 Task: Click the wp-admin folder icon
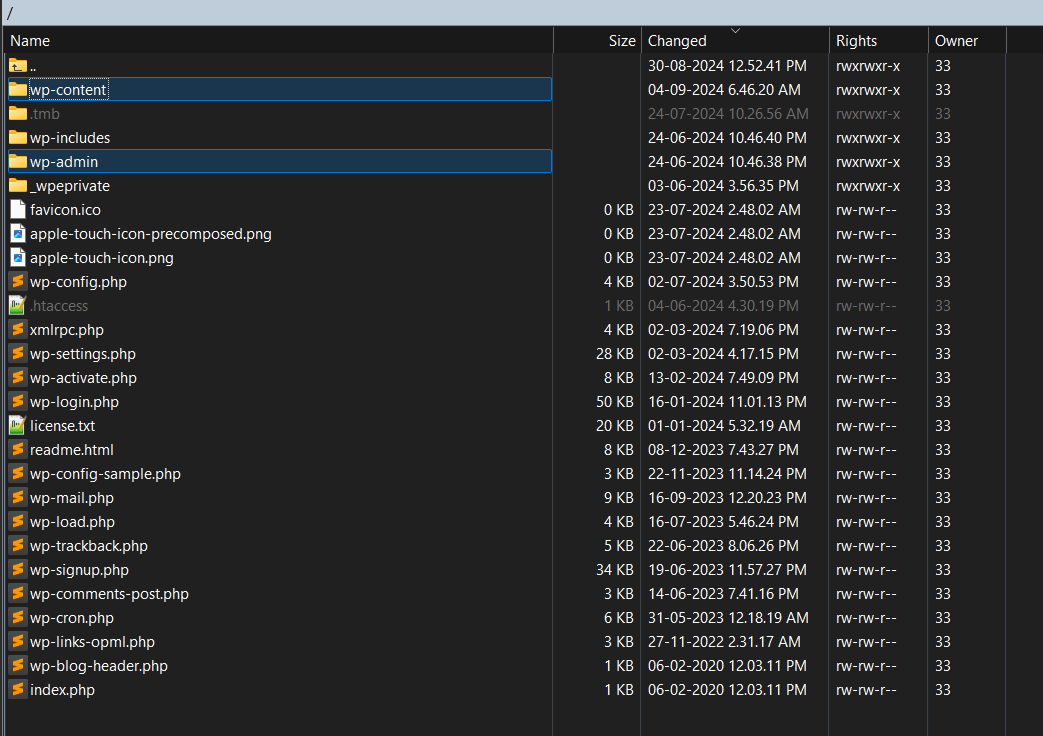(18, 162)
